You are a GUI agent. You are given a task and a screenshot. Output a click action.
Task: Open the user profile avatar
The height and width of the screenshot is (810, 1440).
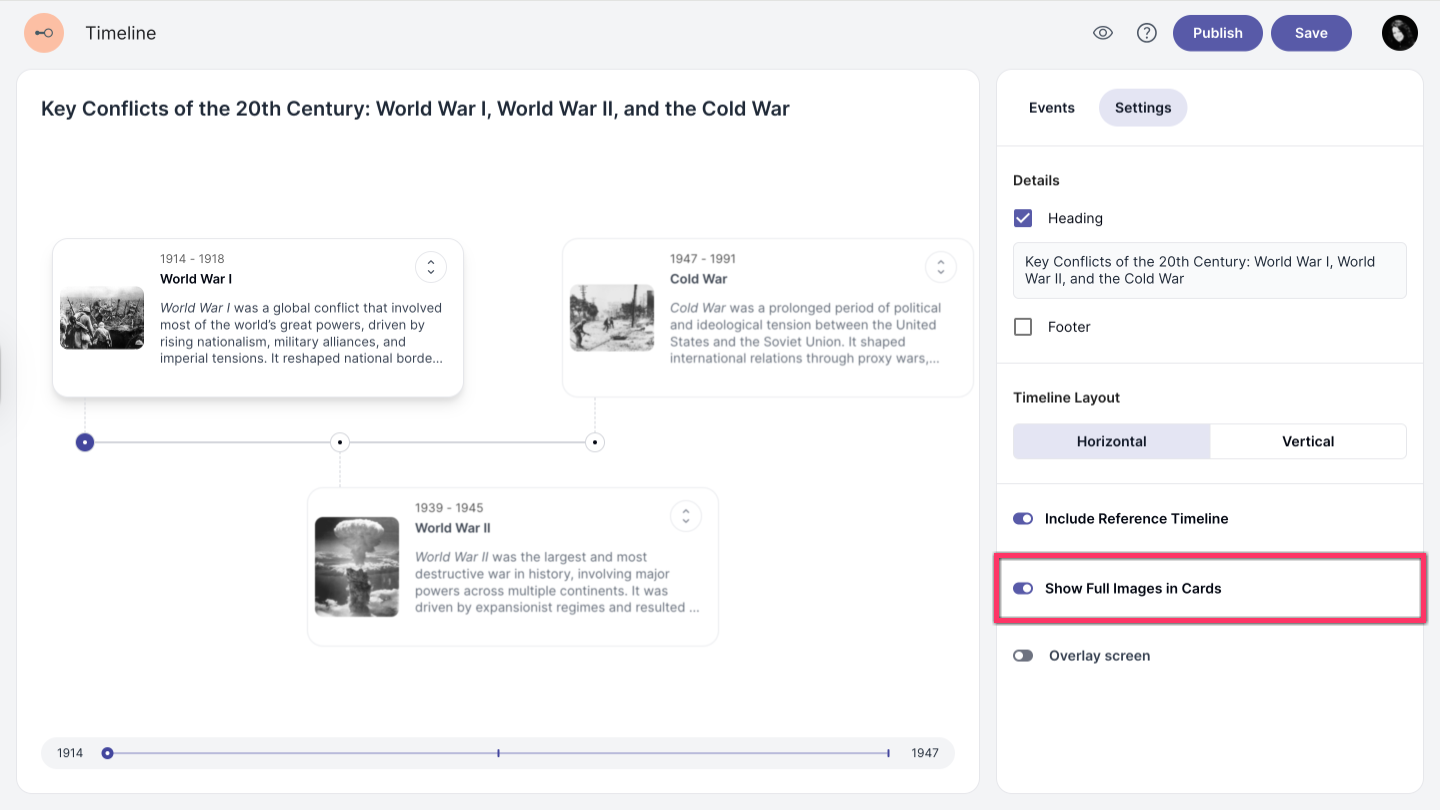pyautogui.click(x=1399, y=33)
